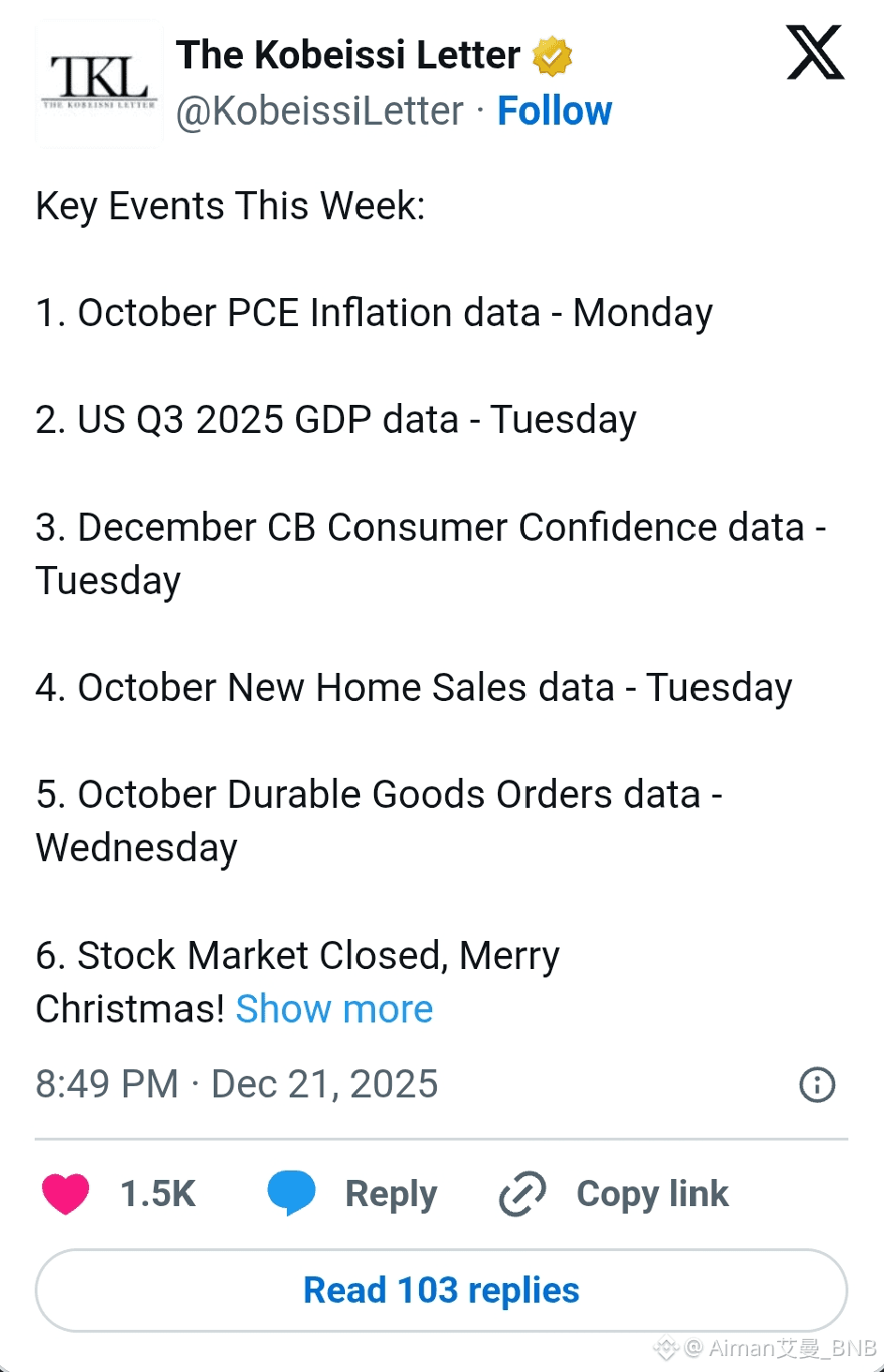Open the tweet info circle icon

[x=817, y=1084]
